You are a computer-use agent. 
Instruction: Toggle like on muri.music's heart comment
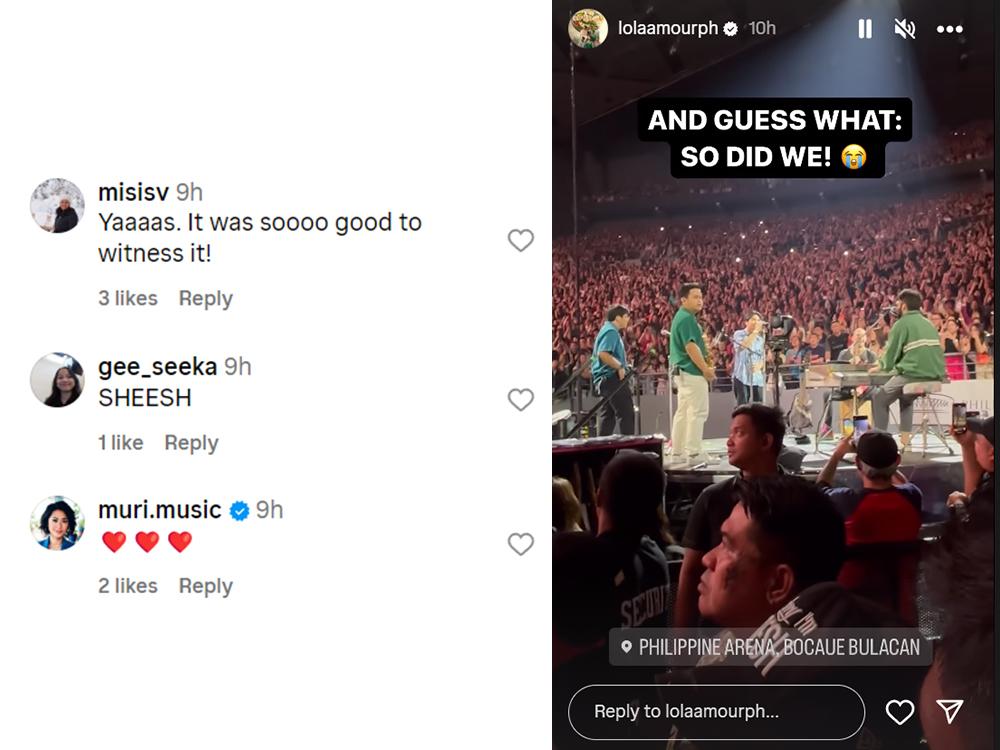(x=520, y=545)
